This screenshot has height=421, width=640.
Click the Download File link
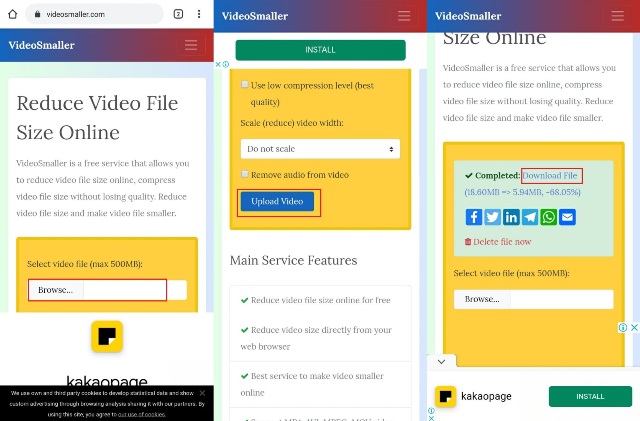coord(550,176)
